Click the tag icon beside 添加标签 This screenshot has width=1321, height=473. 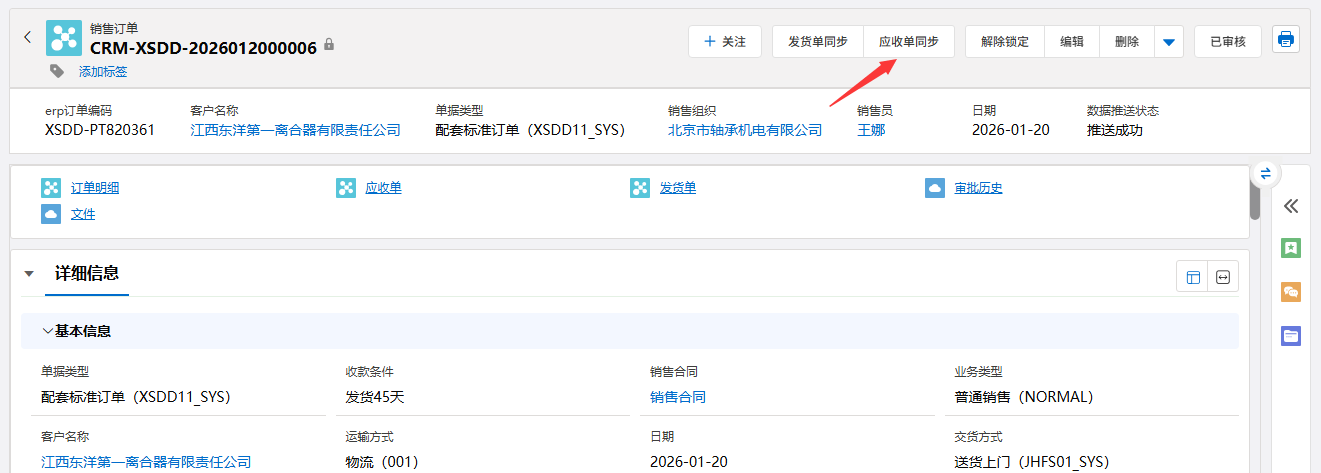[x=58, y=71]
